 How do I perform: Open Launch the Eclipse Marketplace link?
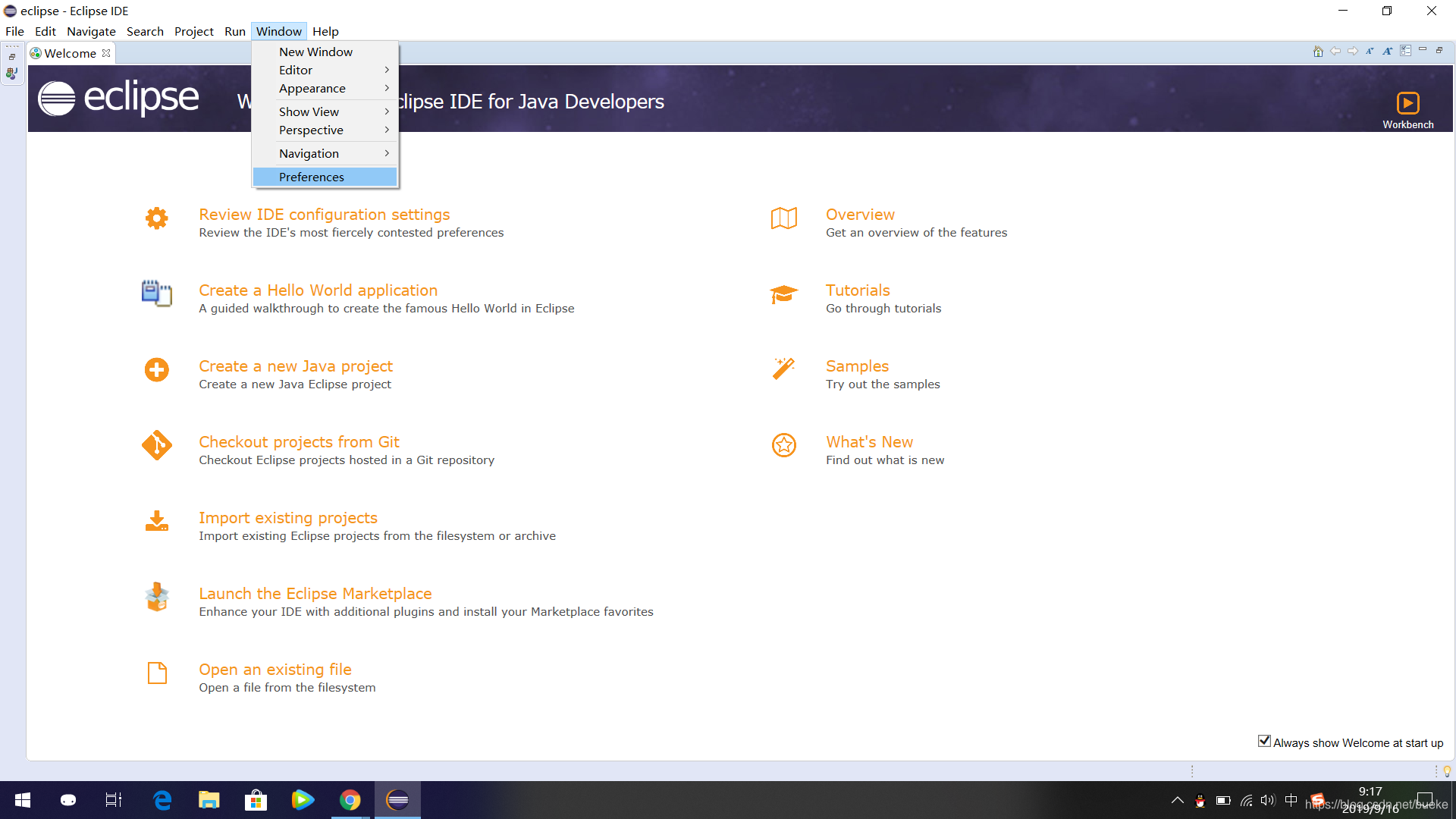(x=315, y=594)
